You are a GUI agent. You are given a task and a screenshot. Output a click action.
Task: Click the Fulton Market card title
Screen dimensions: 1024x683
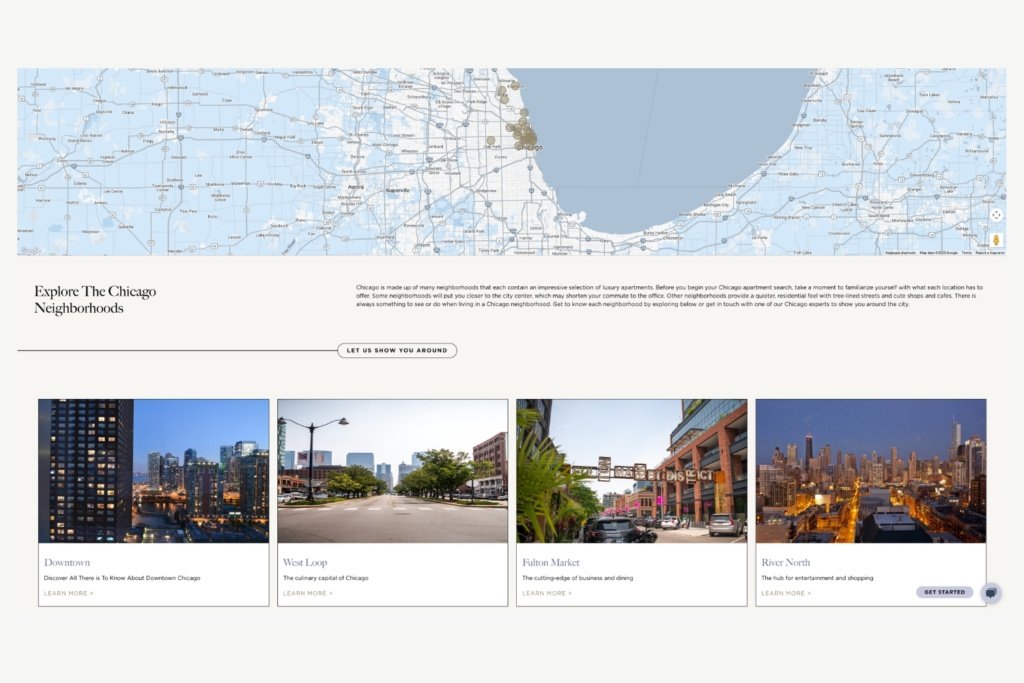click(x=551, y=562)
